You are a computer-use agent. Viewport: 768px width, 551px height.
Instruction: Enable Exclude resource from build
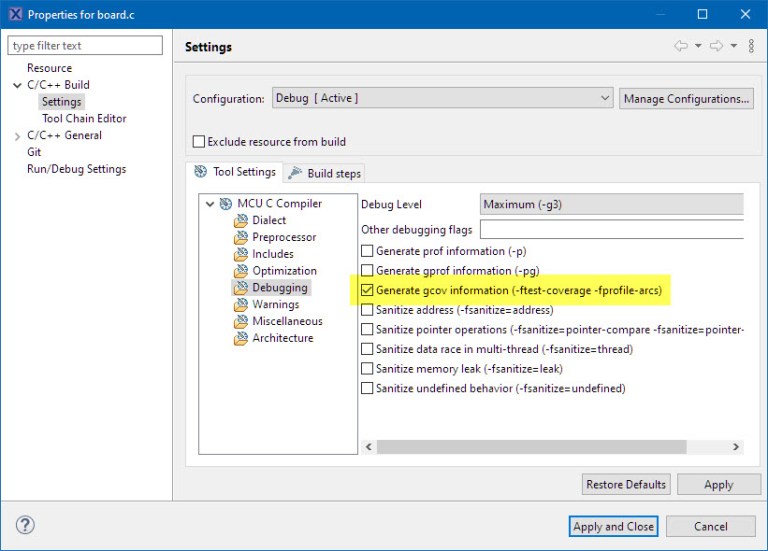pyautogui.click(x=199, y=142)
